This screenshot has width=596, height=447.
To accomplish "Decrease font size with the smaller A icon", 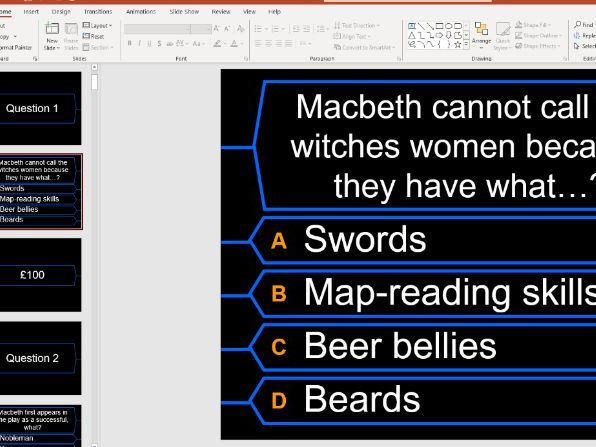I will click(x=227, y=29).
